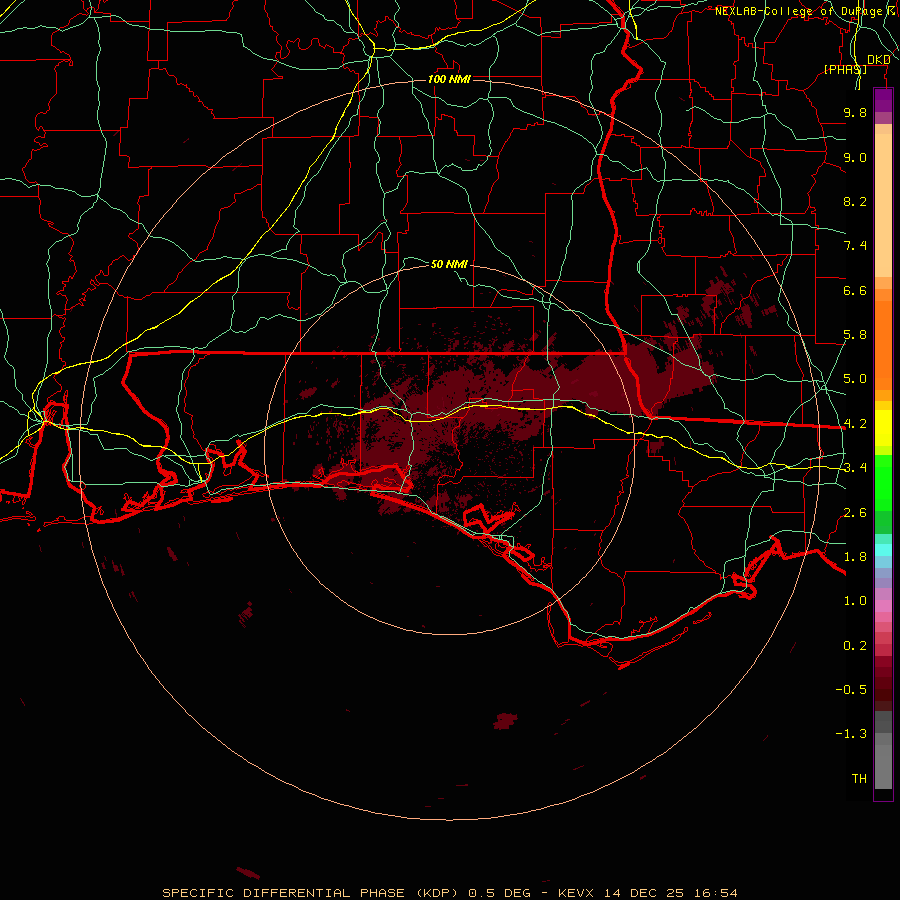Select the 8.2 scale value
This screenshot has height=900, width=900.
[x=855, y=201]
